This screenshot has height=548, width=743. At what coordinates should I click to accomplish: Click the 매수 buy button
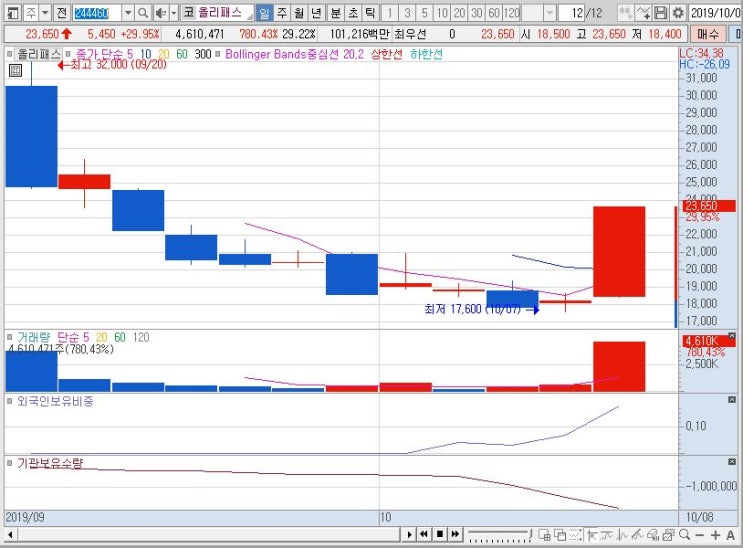[707, 34]
